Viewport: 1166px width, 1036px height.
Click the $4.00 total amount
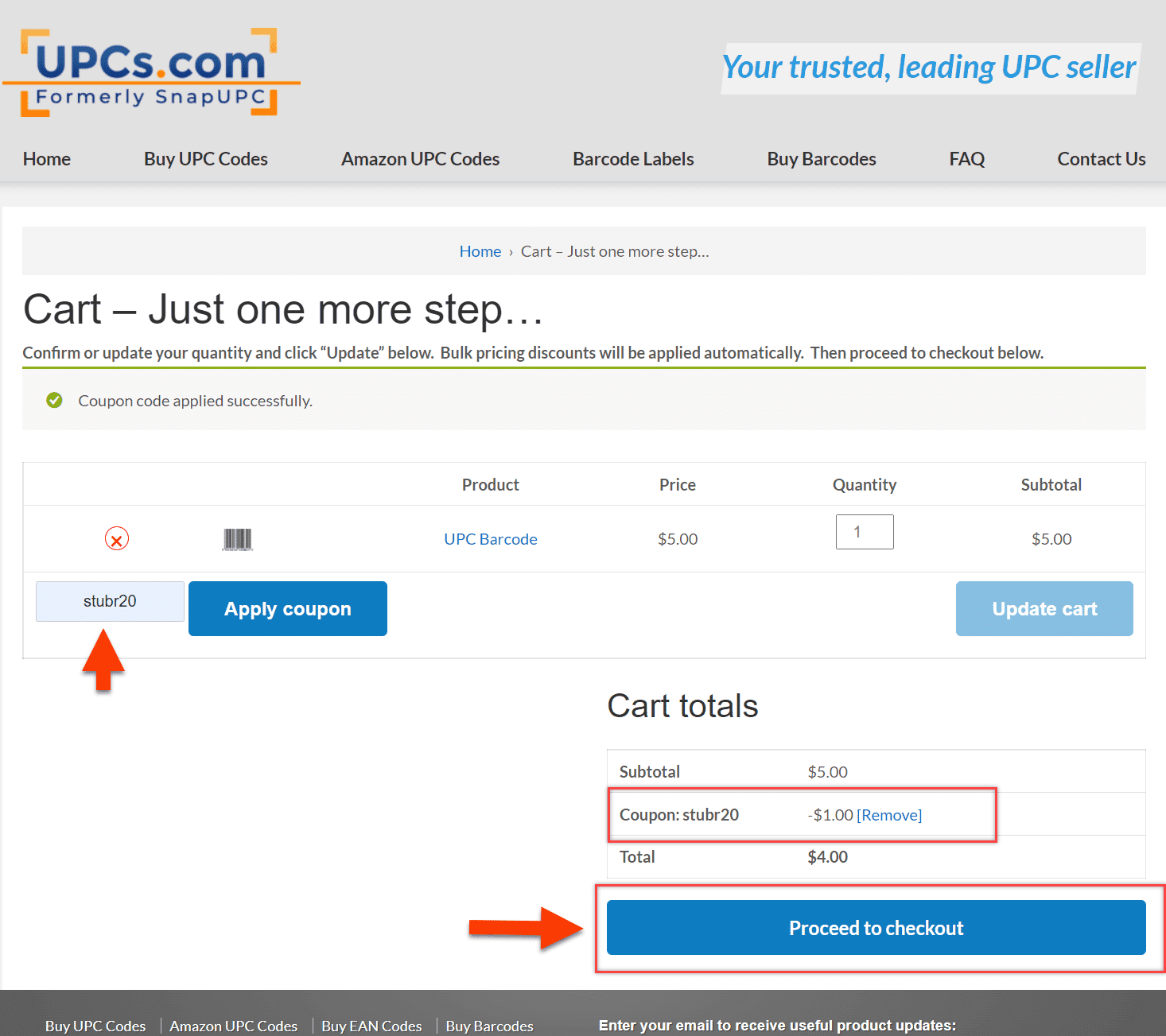pos(828,857)
